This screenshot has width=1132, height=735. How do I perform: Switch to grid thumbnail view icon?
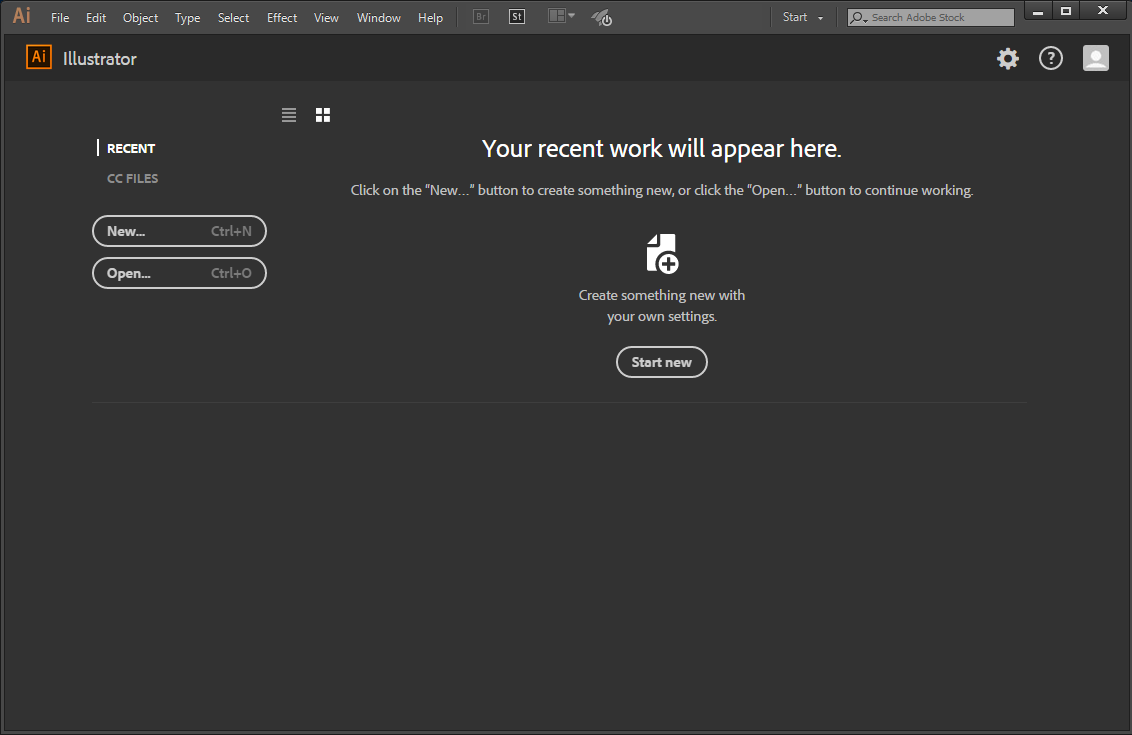[323, 115]
